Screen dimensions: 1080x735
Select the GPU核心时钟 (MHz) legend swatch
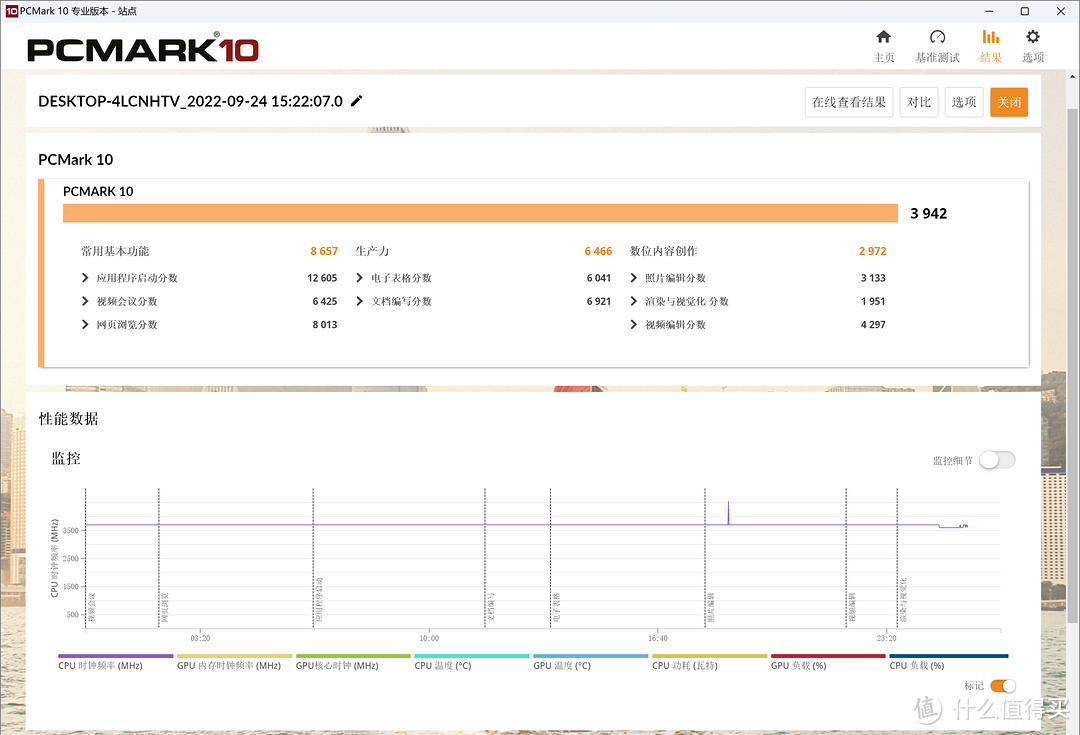(353, 656)
